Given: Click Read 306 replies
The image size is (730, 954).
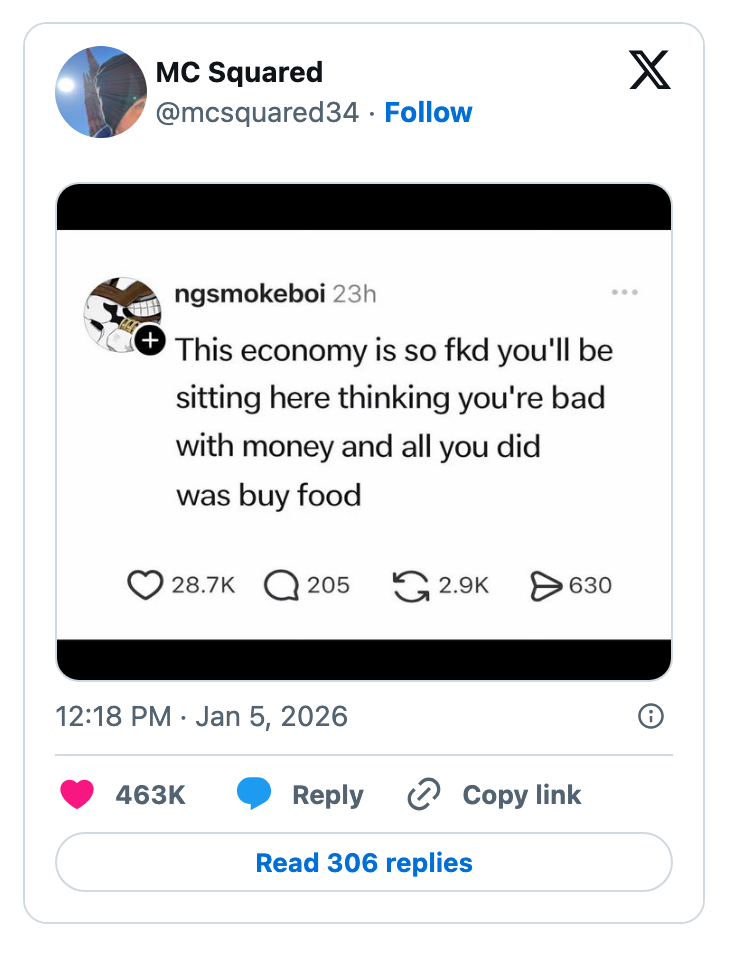Looking at the screenshot, I should 364,862.
